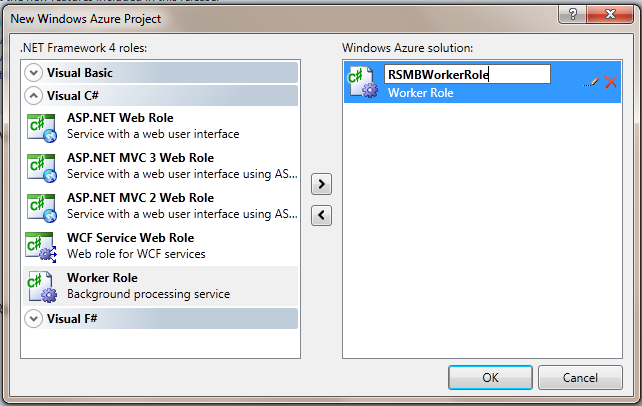Expand the Visual F# section
Screen dimensions: 642x406
click(x=34, y=319)
